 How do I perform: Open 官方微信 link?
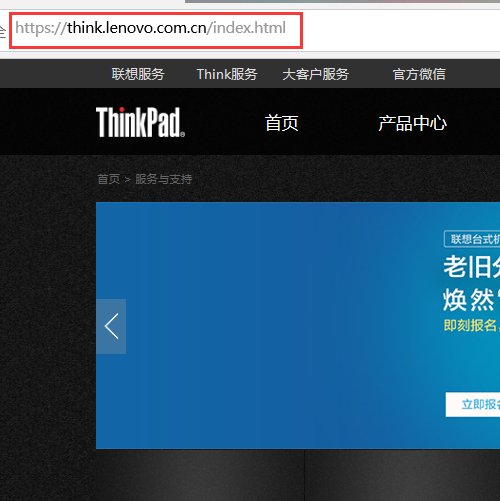(x=419, y=74)
